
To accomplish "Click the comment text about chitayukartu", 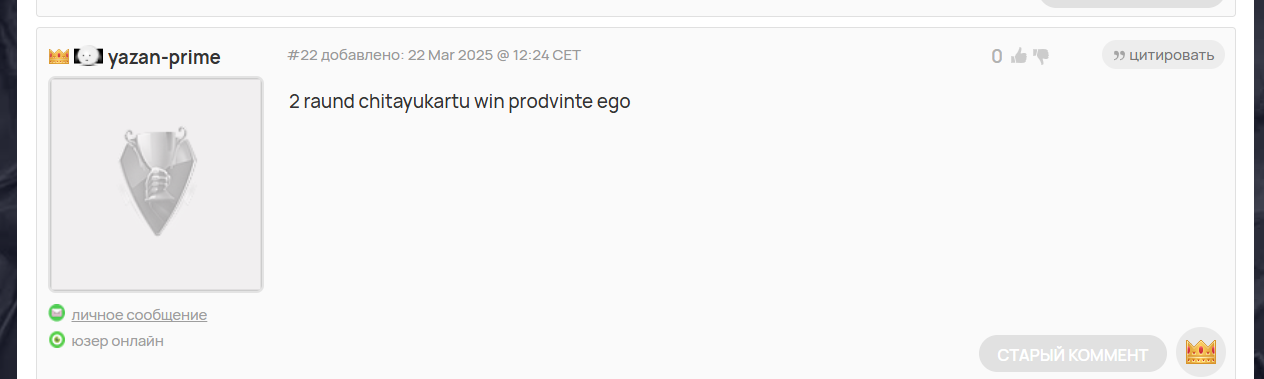I will [x=460, y=102].
